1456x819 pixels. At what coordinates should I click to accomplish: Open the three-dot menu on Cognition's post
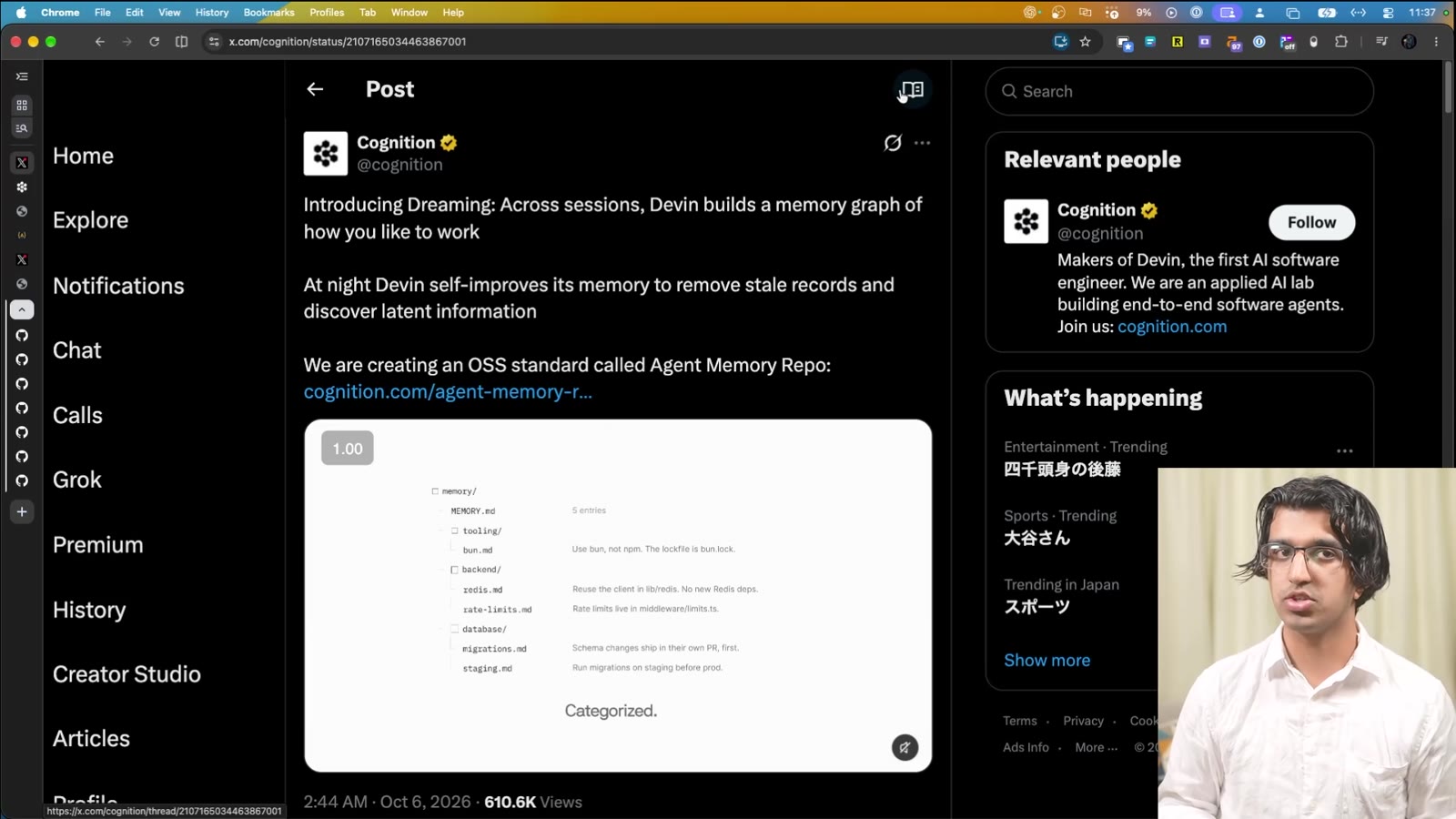point(922,143)
